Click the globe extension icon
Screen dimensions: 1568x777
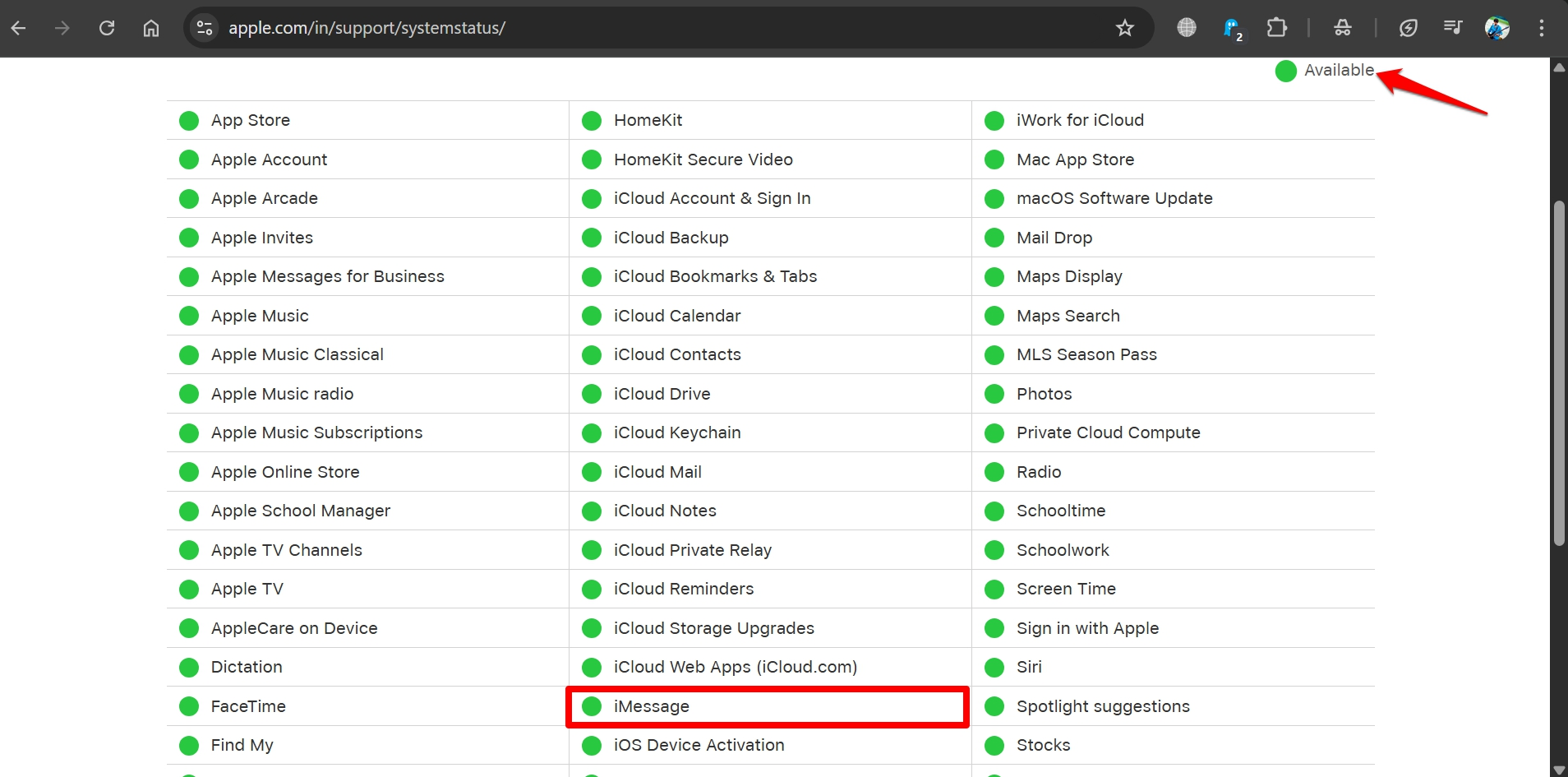[1186, 28]
